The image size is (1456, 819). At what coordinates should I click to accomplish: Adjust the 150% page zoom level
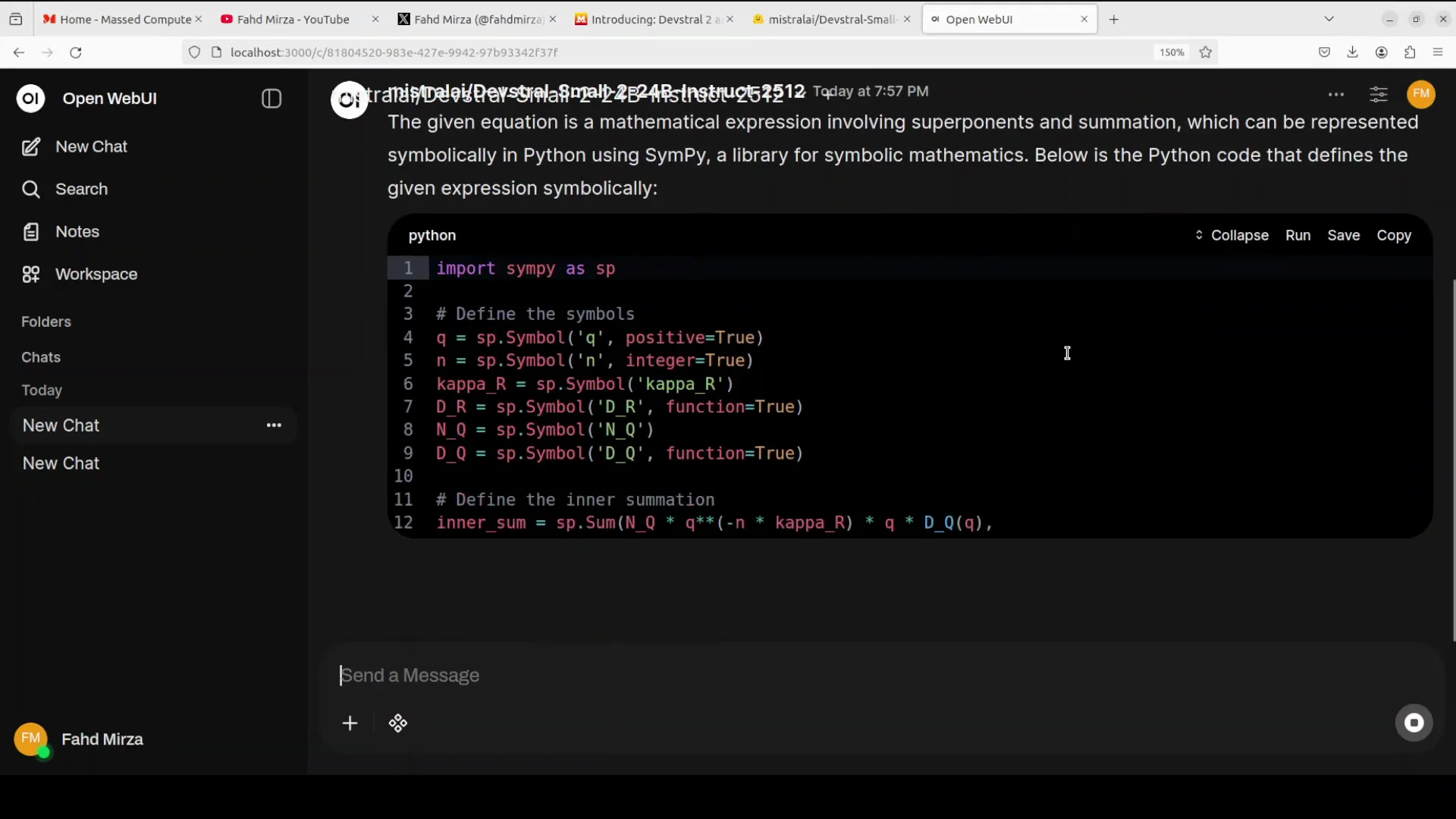point(1171,52)
